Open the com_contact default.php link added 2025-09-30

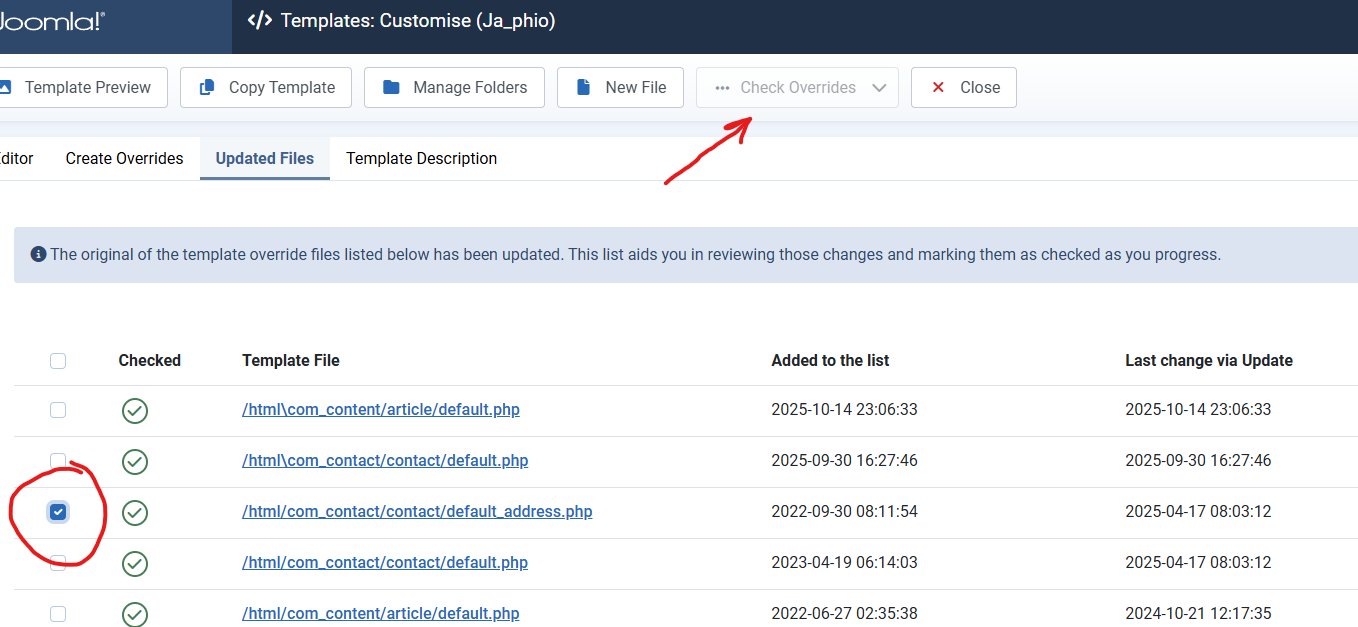point(384,461)
